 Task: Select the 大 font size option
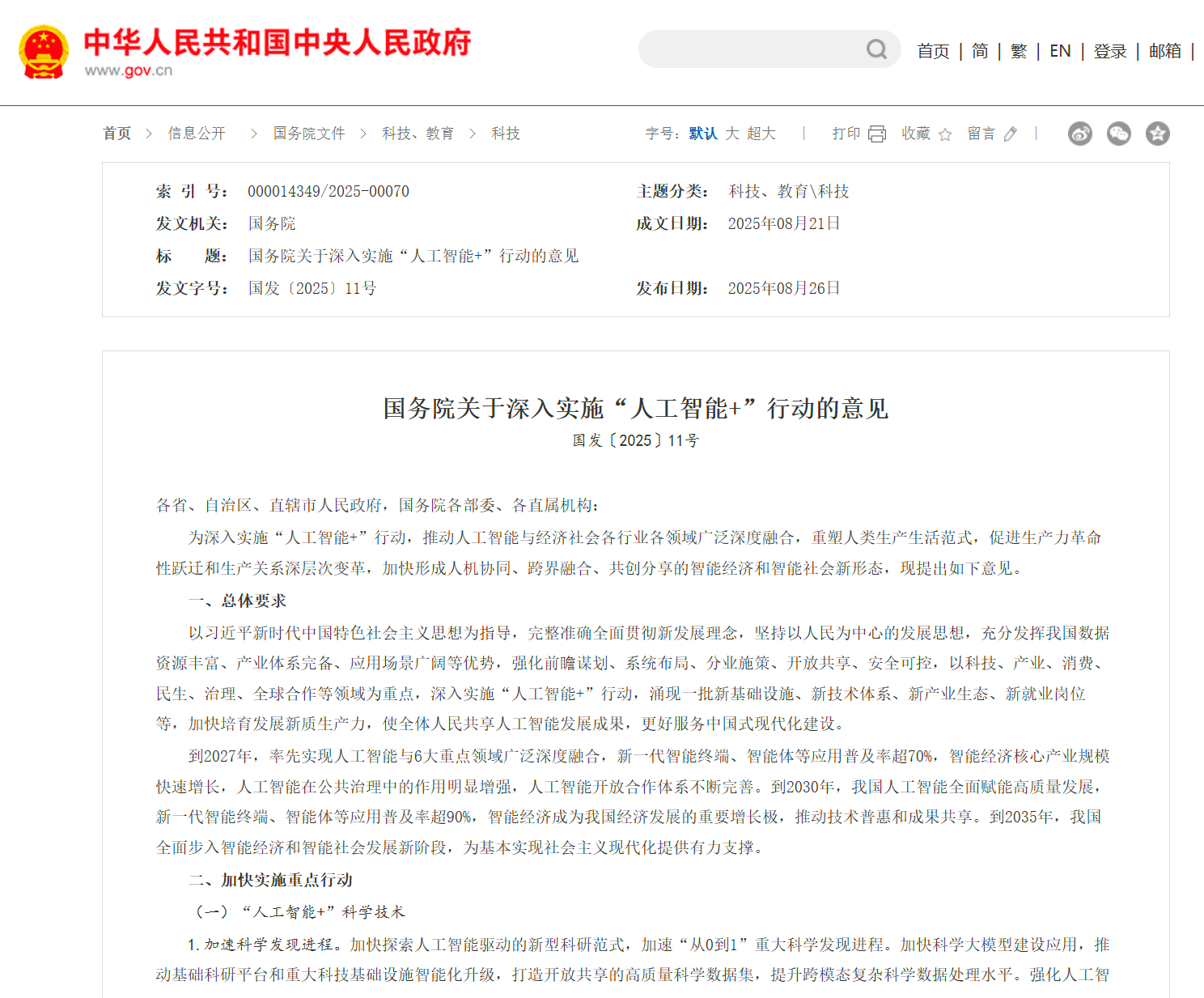pyautogui.click(x=731, y=133)
